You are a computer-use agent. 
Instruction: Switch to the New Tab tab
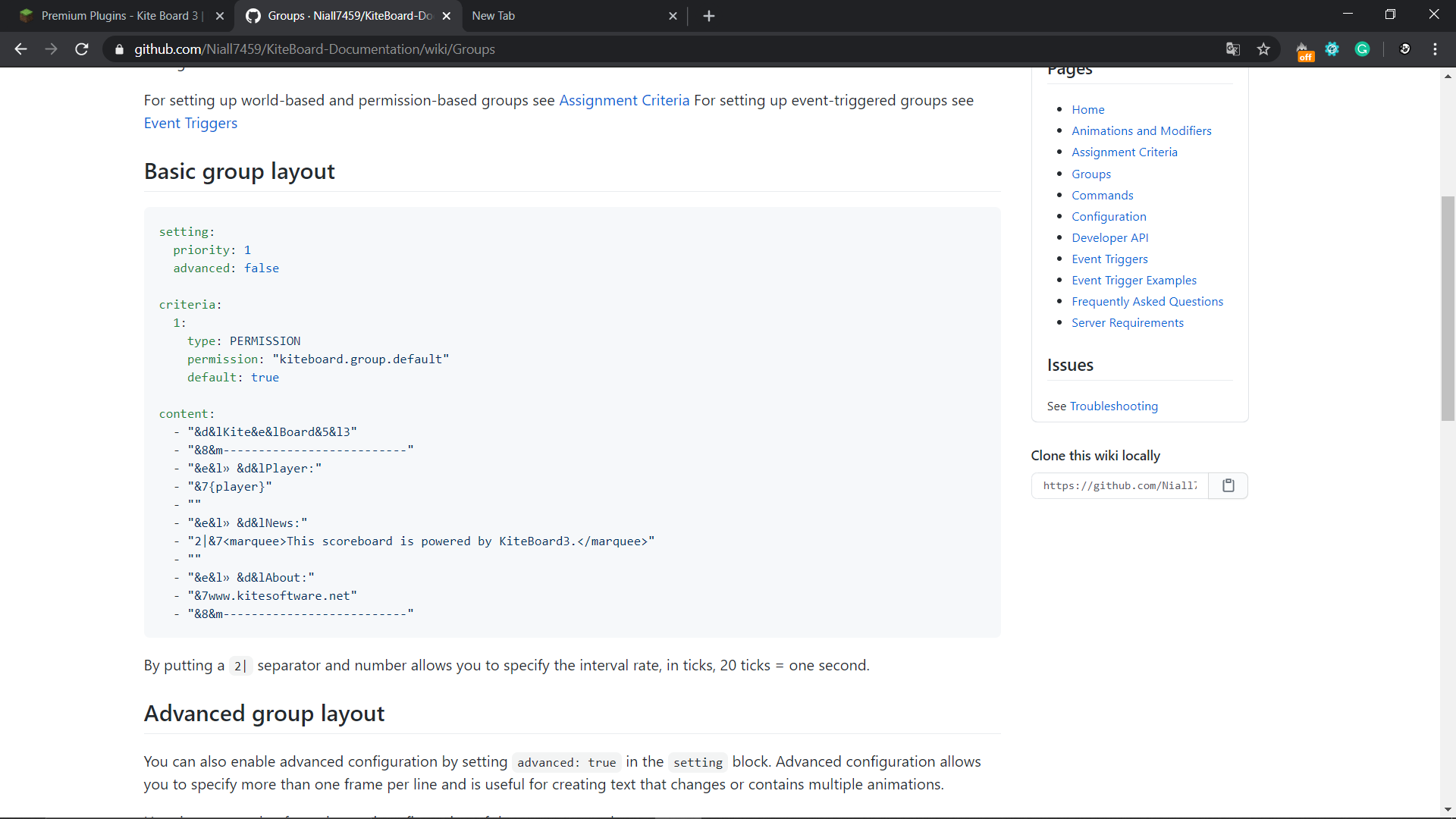click(x=561, y=16)
